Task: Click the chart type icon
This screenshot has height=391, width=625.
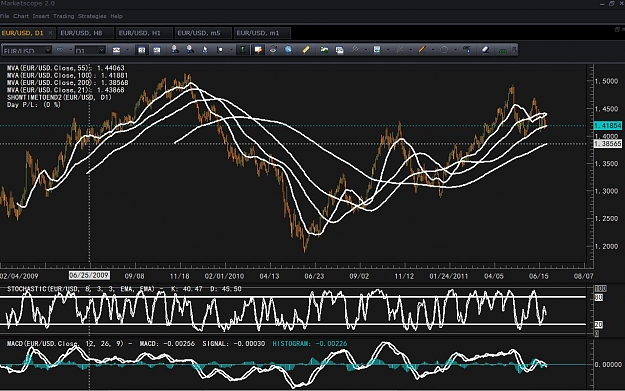Action: tap(116, 50)
